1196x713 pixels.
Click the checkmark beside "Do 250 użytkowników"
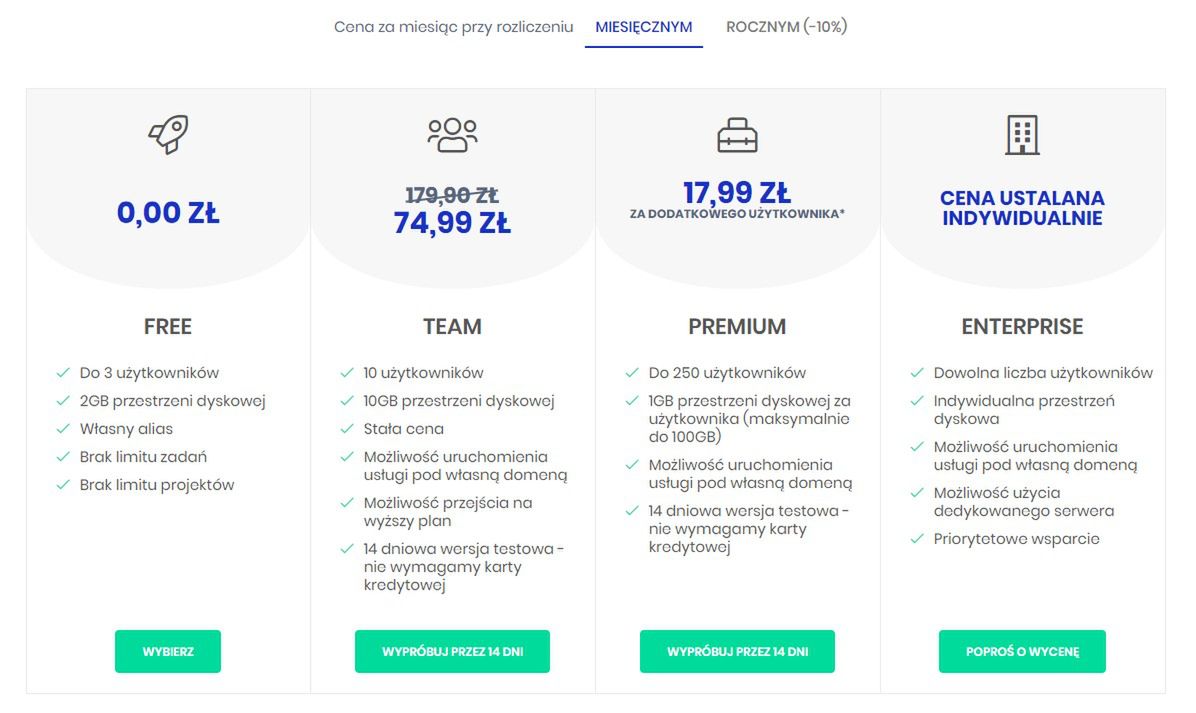point(632,373)
